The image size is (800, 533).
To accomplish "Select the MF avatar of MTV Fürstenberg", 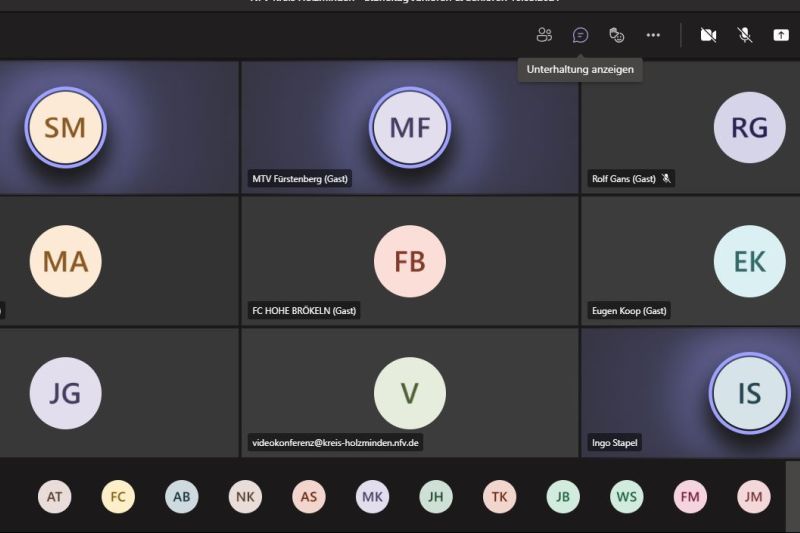I will click(x=410, y=128).
